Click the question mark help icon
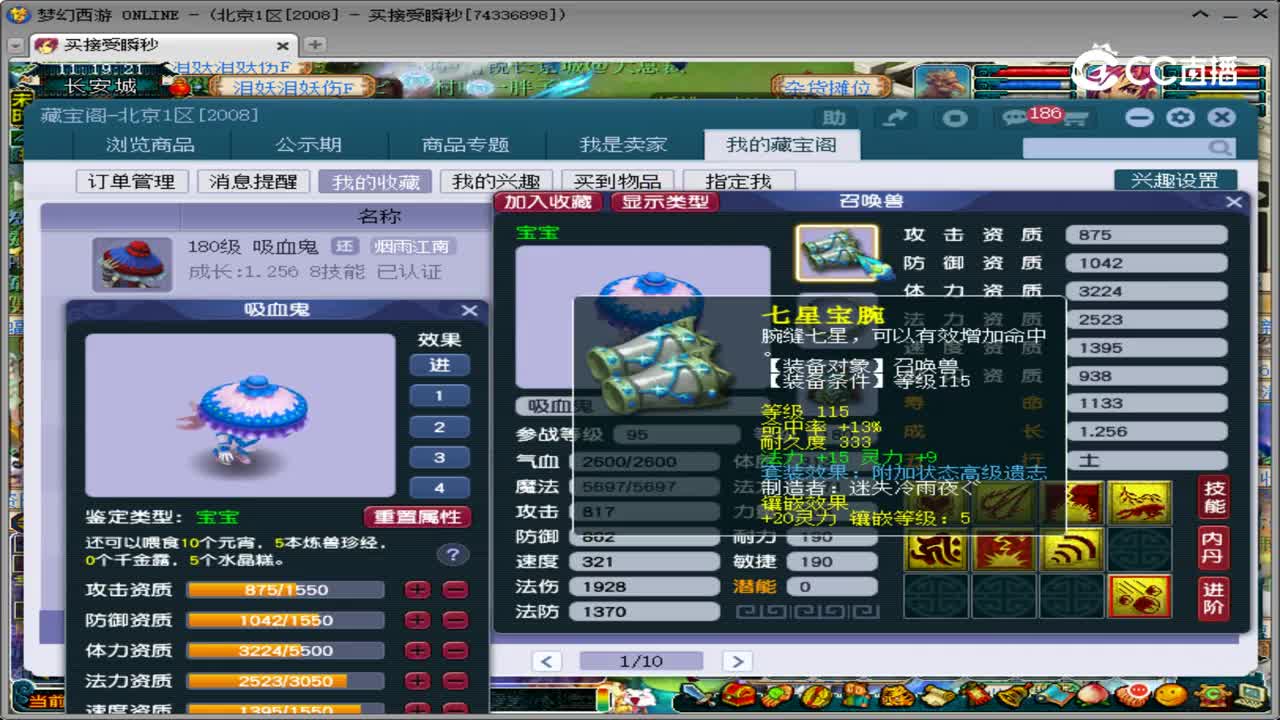 pyautogui.click(x=453, y=555)
